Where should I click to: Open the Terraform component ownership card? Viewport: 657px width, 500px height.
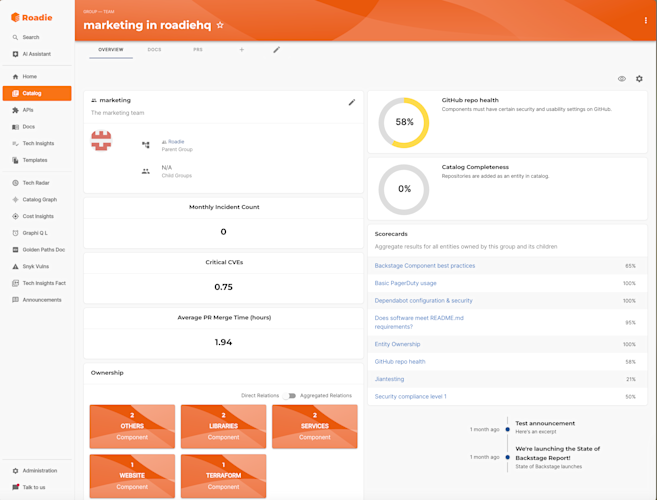point(223,476)
